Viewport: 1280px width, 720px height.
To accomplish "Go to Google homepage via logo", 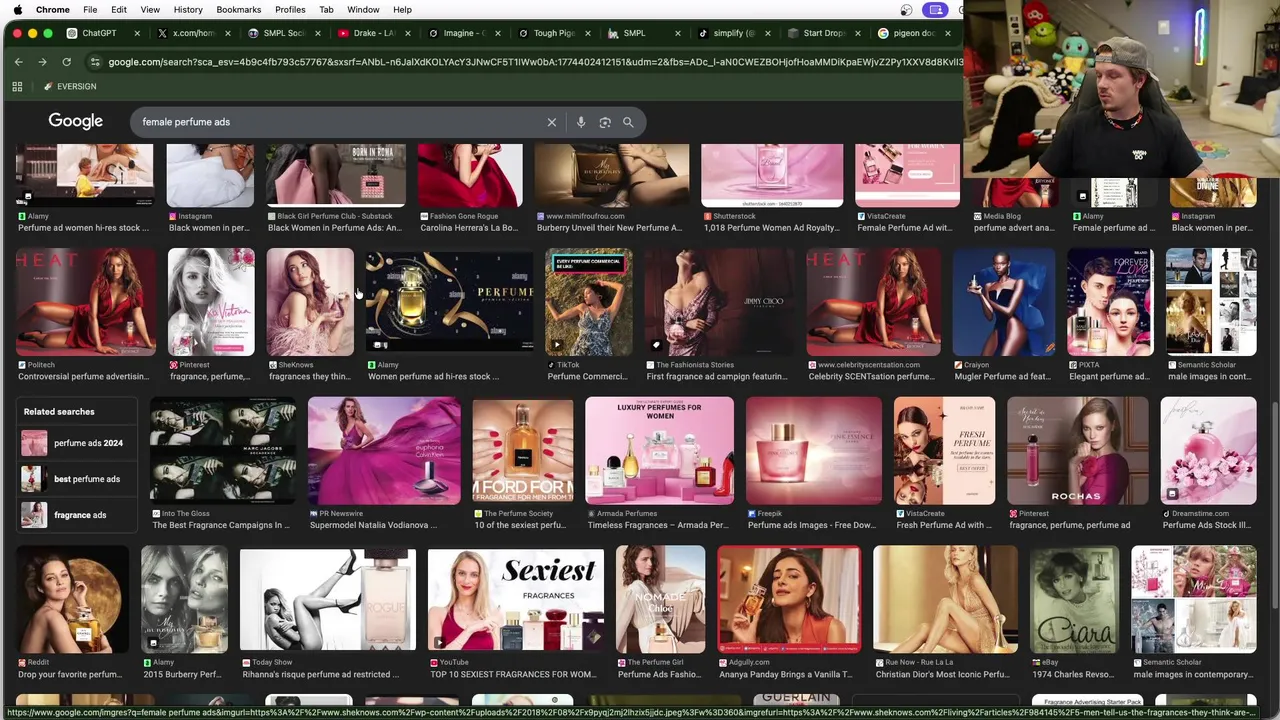I will tap(76, 121).
